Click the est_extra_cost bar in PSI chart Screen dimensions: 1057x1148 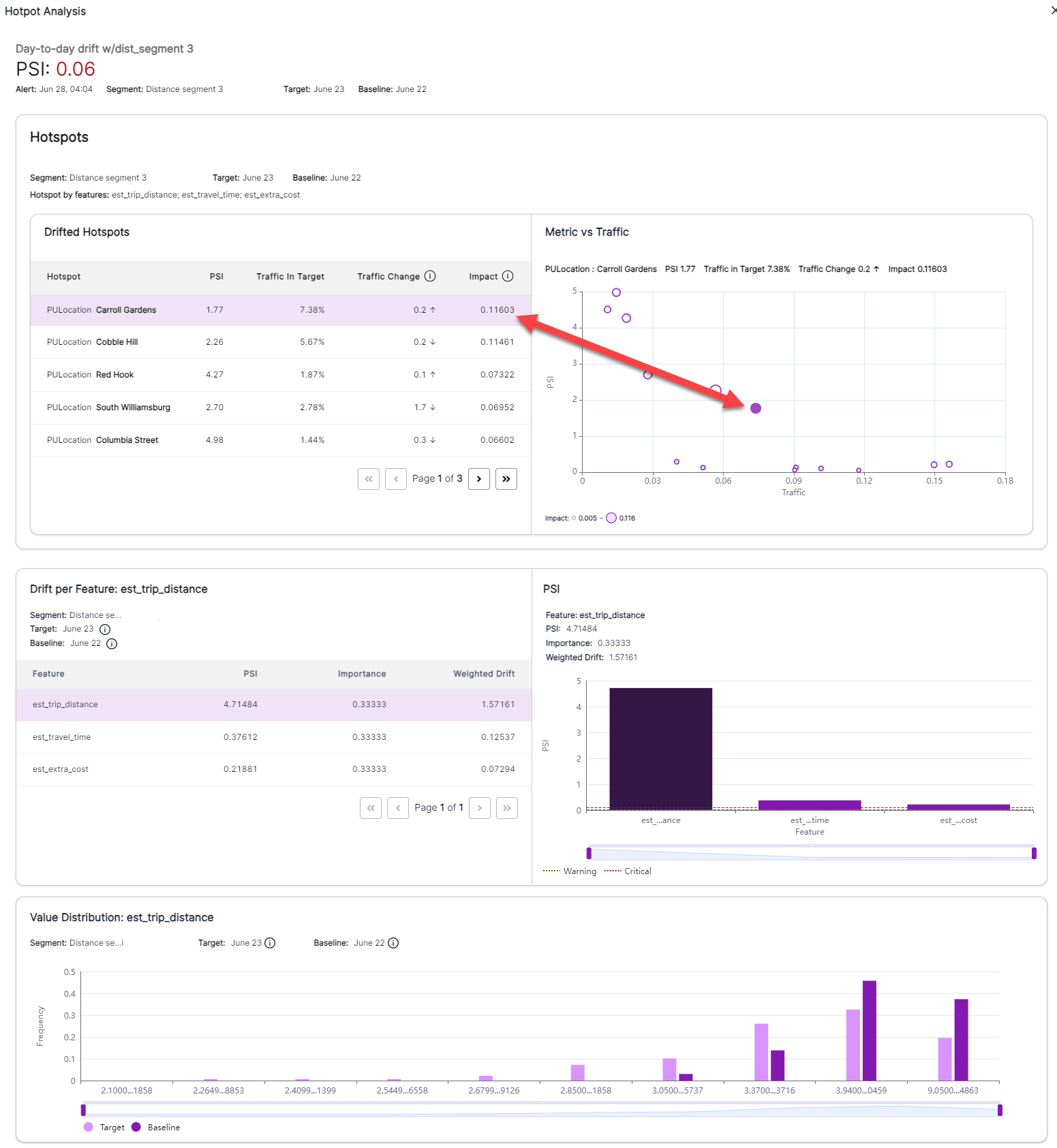[958, 807]
